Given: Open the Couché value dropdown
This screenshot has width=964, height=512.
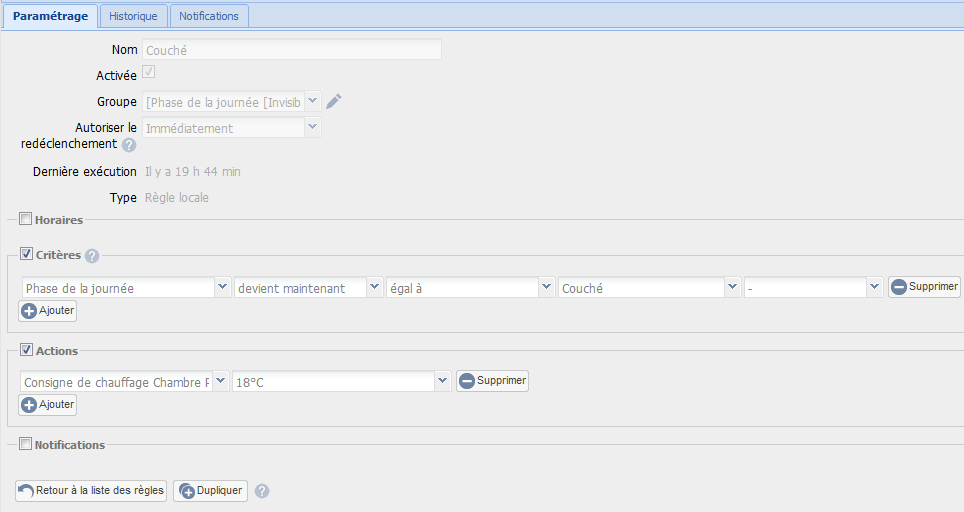Looking at the screenshot, I should tap(733, 287).
